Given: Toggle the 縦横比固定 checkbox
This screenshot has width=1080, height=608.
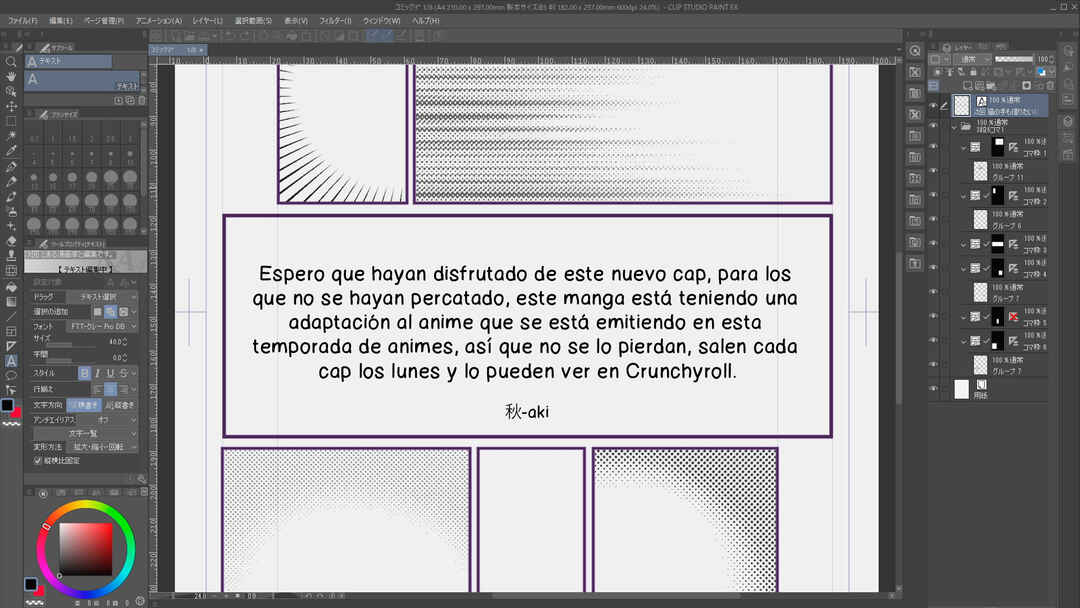Looking at the screenshot, I should (x=38, y=461).
